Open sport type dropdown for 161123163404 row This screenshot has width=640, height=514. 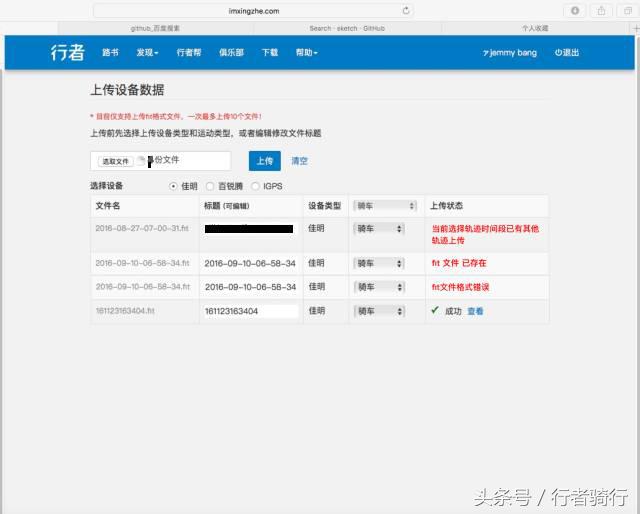click(x=379, y=311)
